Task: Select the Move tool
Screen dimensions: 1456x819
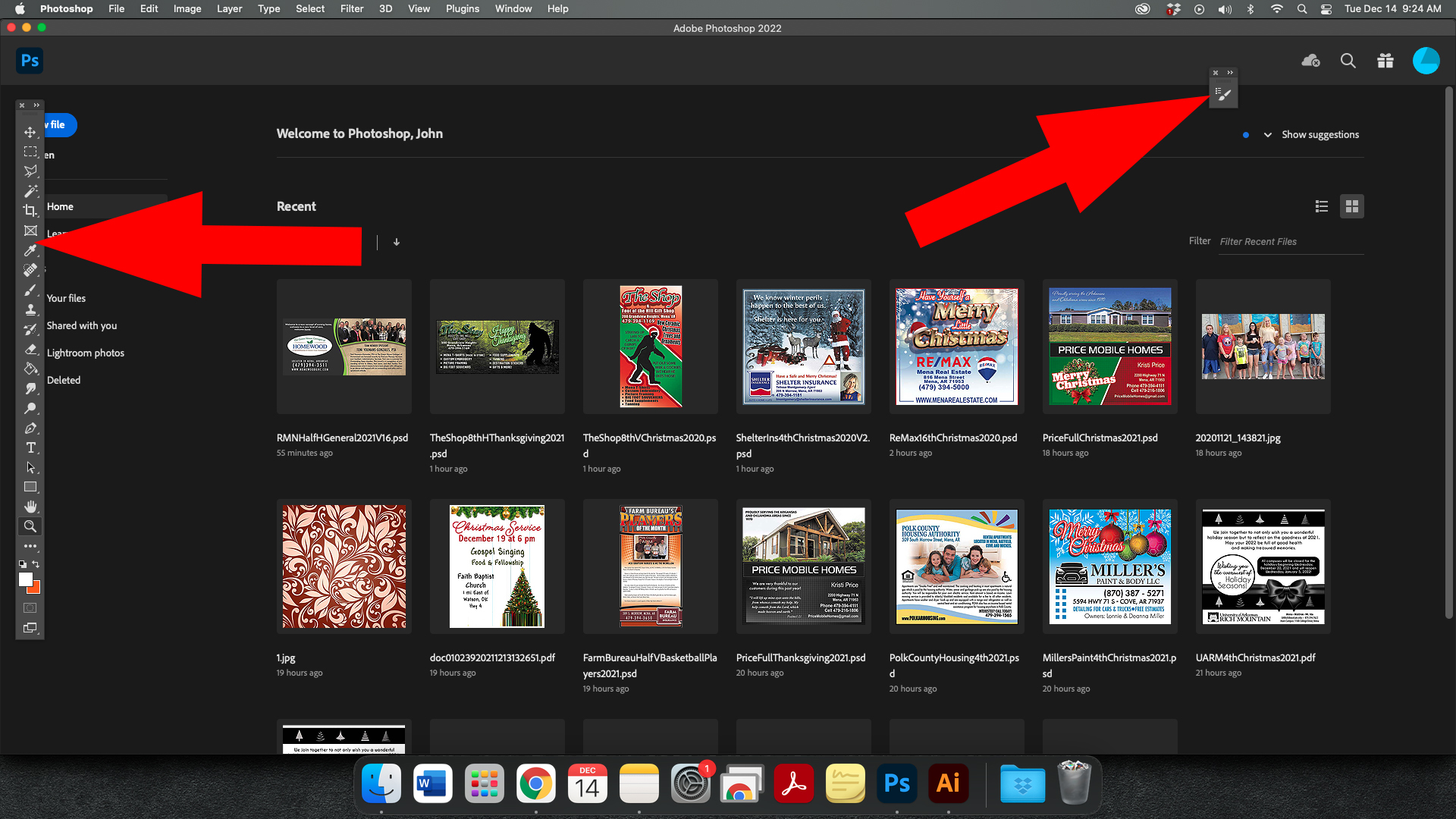Action: (x=30, y=131)
